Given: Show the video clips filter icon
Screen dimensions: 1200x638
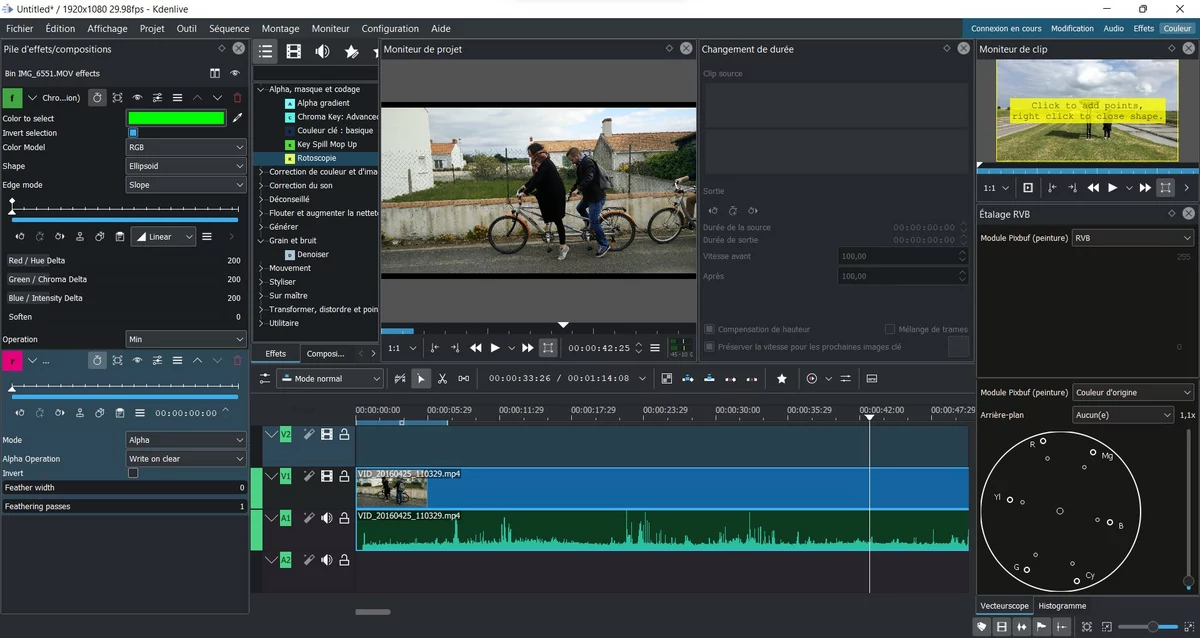Looking at the screenshot, I should coord(293,51).
